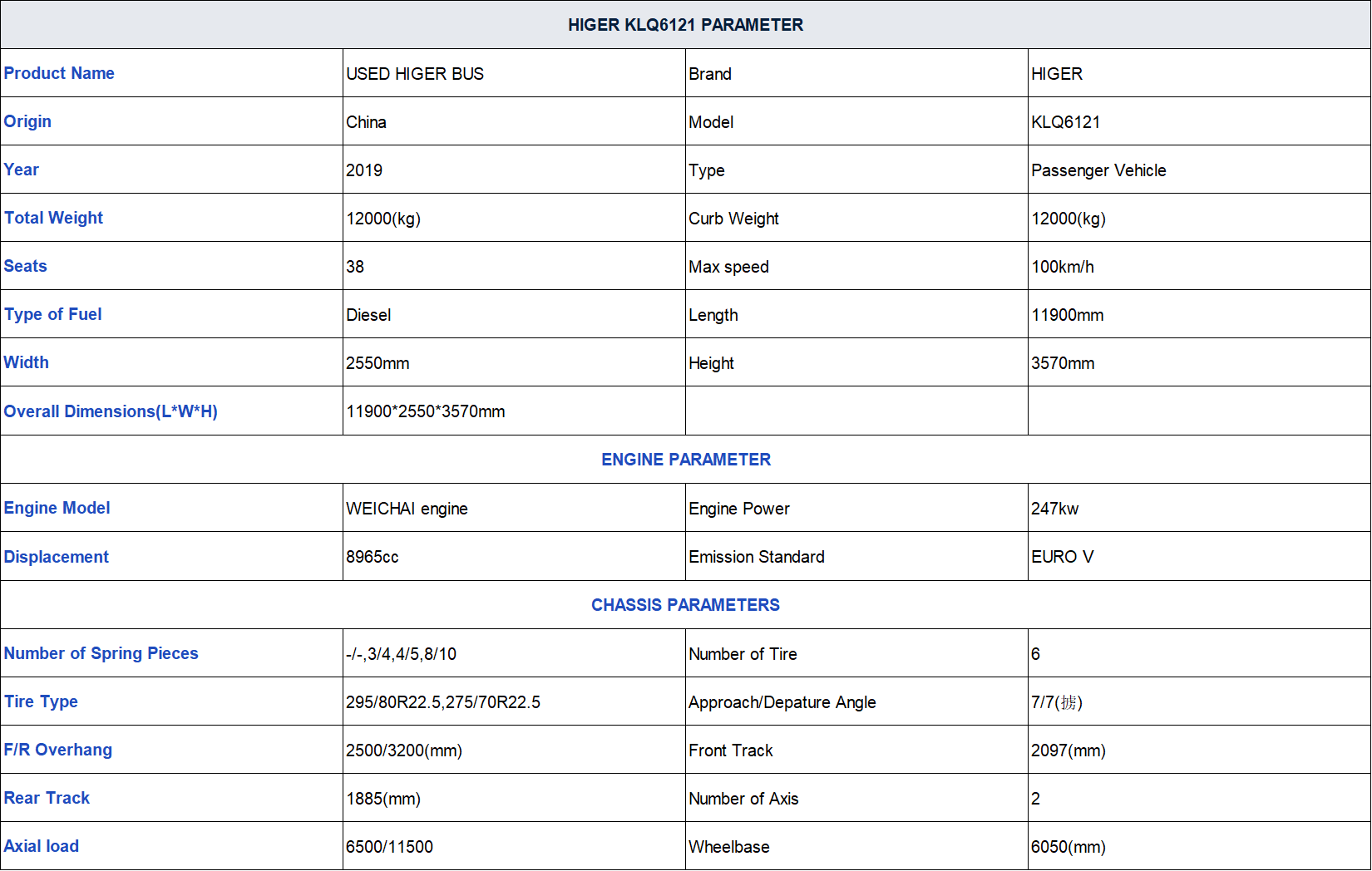Select the KLQ6121 model value cell
The image size is (1372, 871).
[1065, 122]
